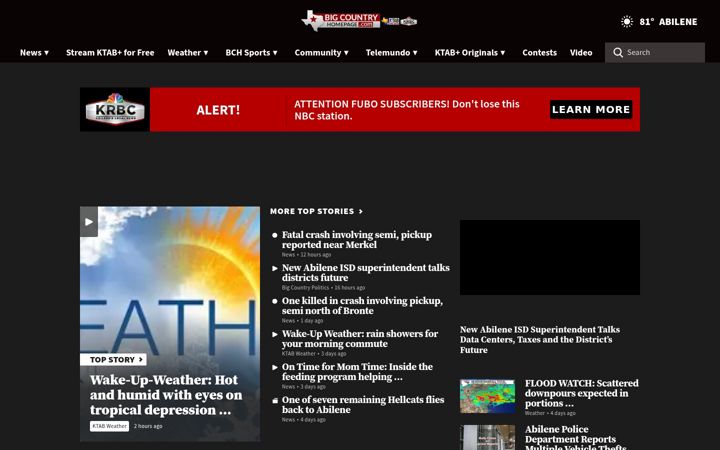Open Wake-Up-Weather: Hot and humid headline
The height and width of the screenshot is (450, 720).
point(166,395)
